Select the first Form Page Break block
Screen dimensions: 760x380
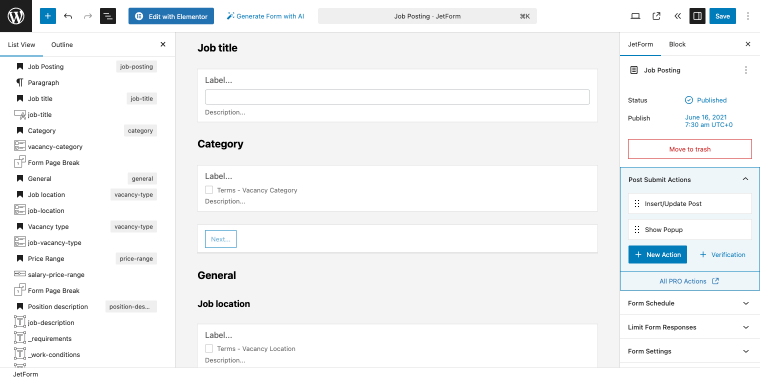pos(53,162)
